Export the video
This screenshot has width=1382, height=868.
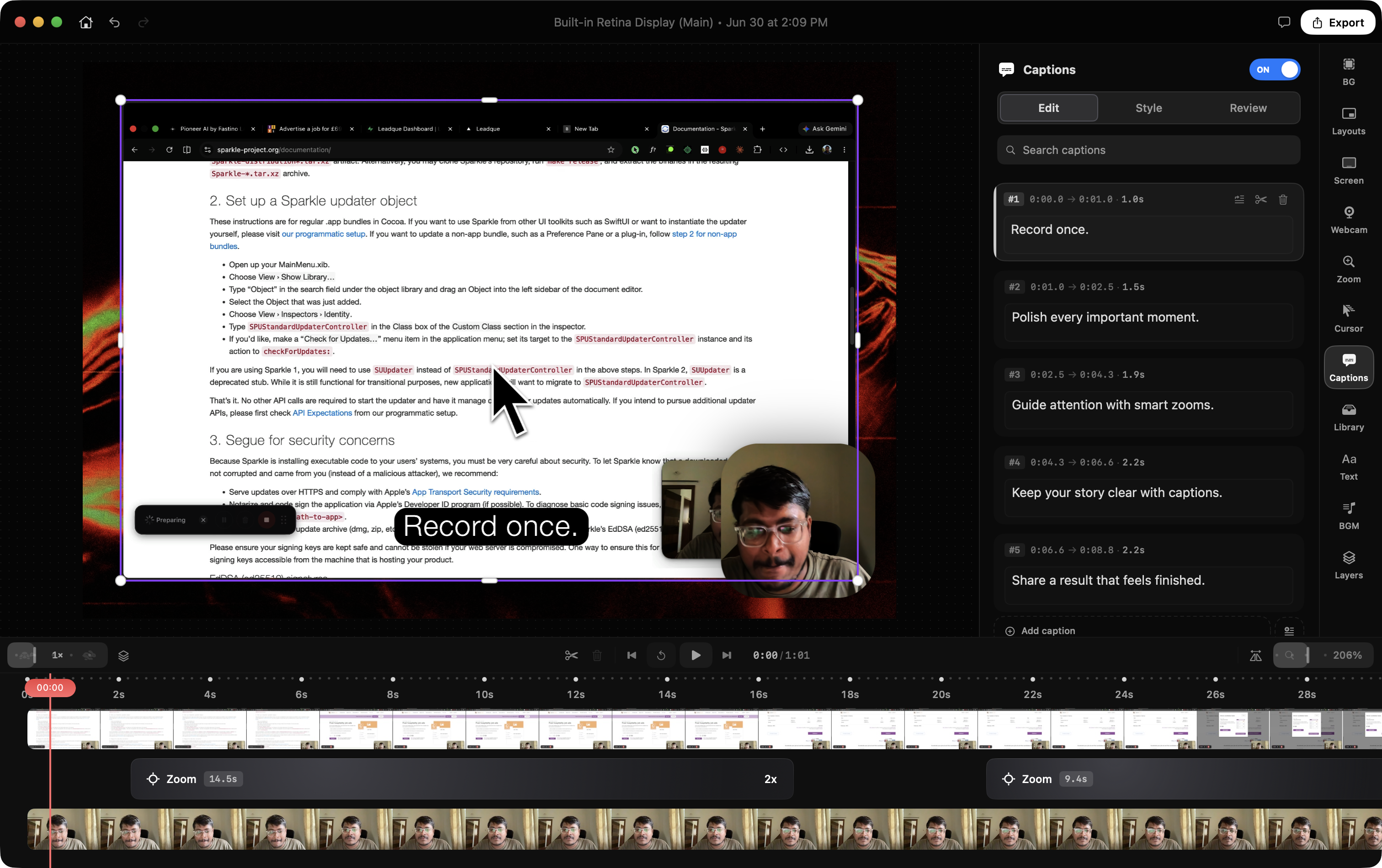tap(1337, 22)
